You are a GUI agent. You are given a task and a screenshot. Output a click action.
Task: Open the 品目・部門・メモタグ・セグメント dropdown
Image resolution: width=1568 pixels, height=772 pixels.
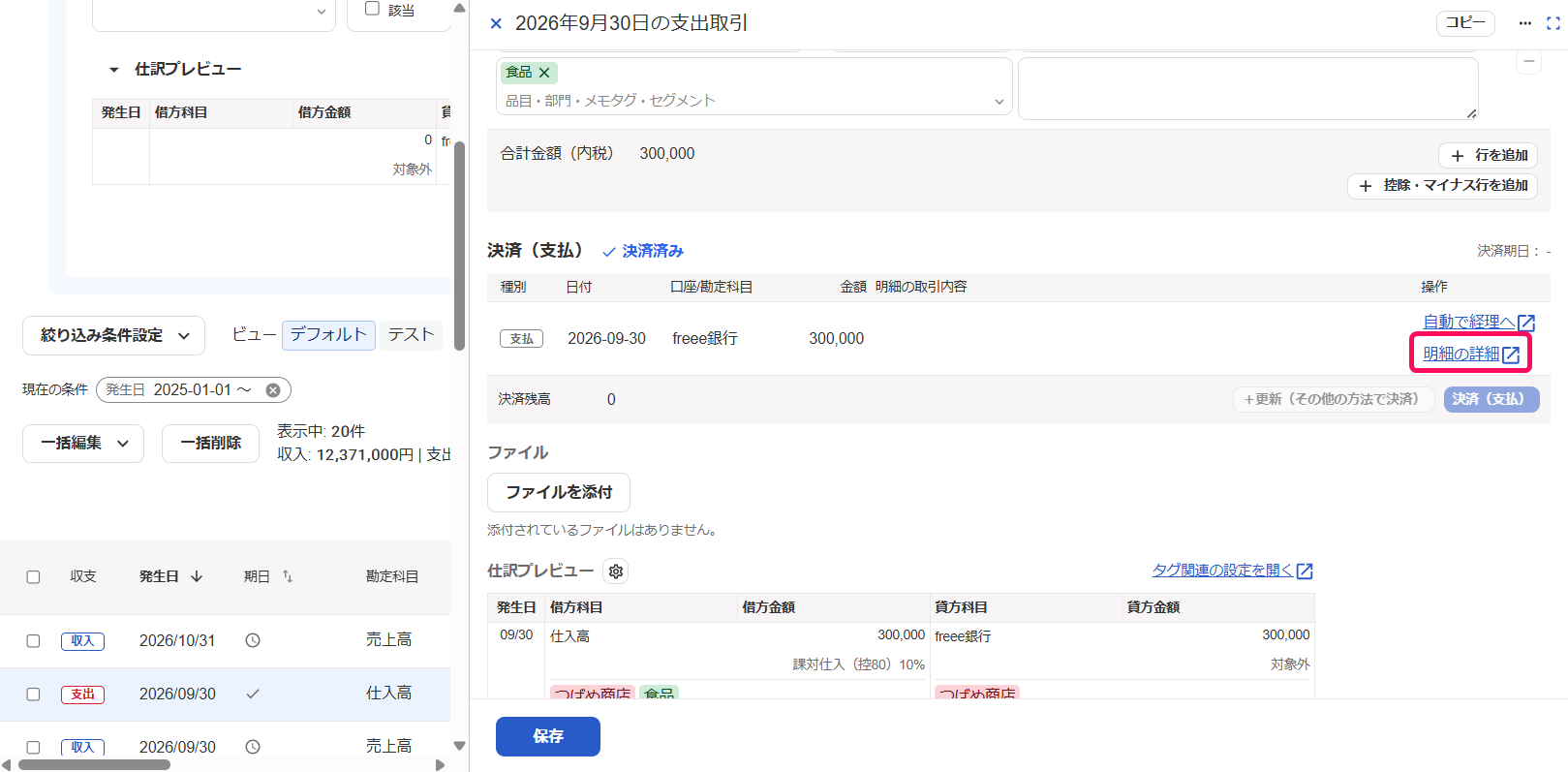coord(753,101)
